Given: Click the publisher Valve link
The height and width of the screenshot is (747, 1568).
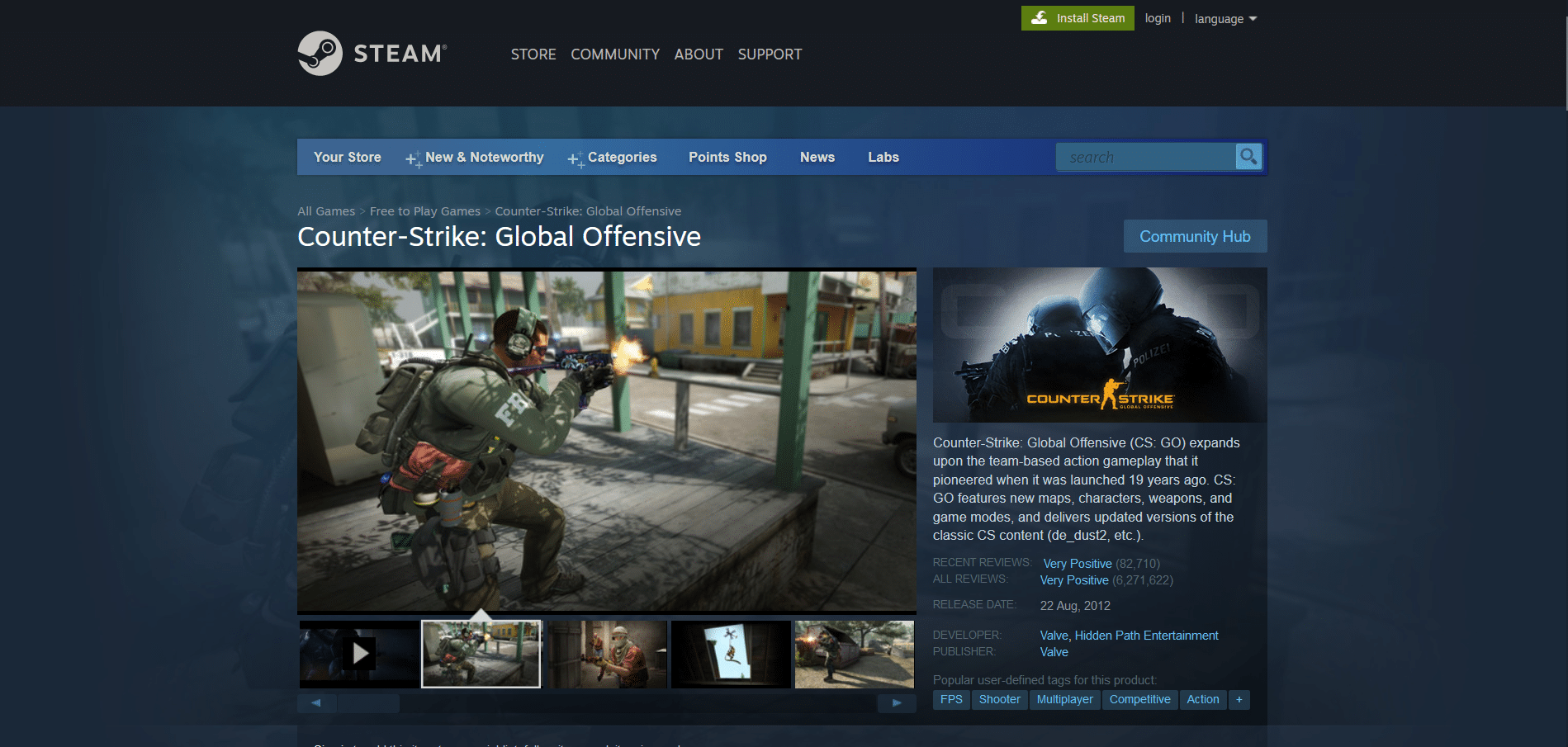Looking at the screenshot, I should click(1054, 652).
